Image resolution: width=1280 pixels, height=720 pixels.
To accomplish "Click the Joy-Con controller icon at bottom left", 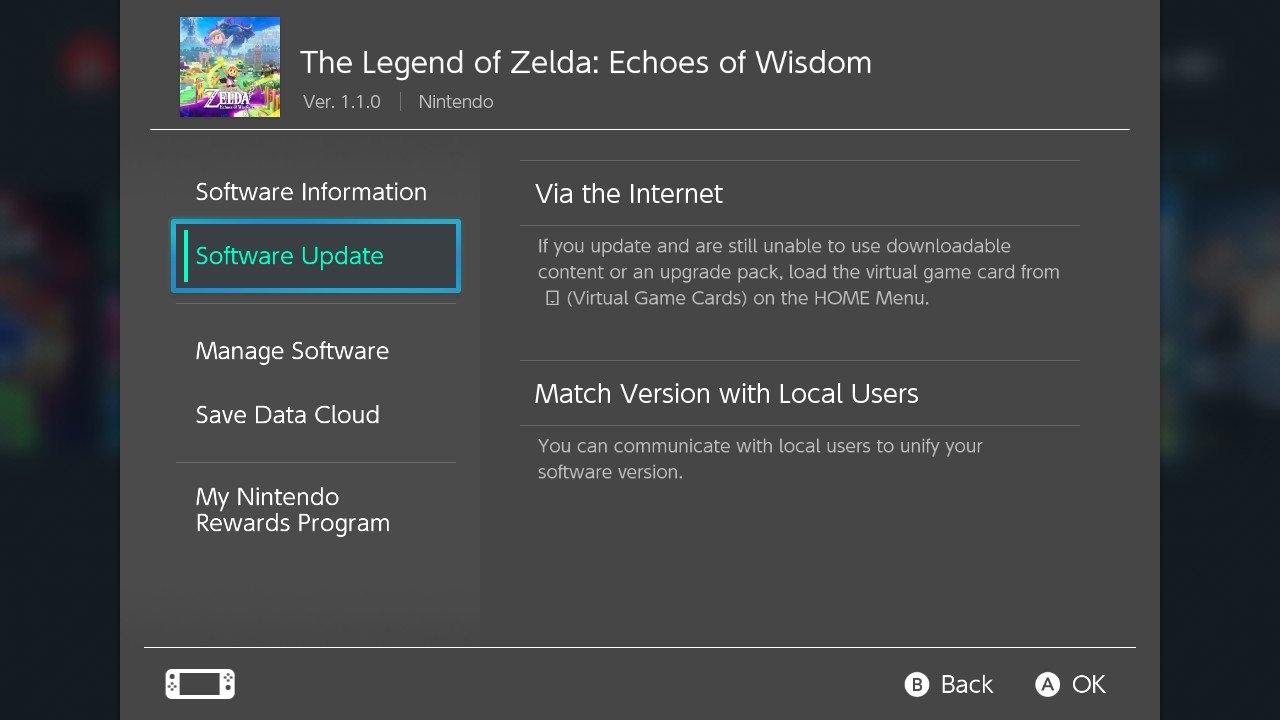I will 200,684.
